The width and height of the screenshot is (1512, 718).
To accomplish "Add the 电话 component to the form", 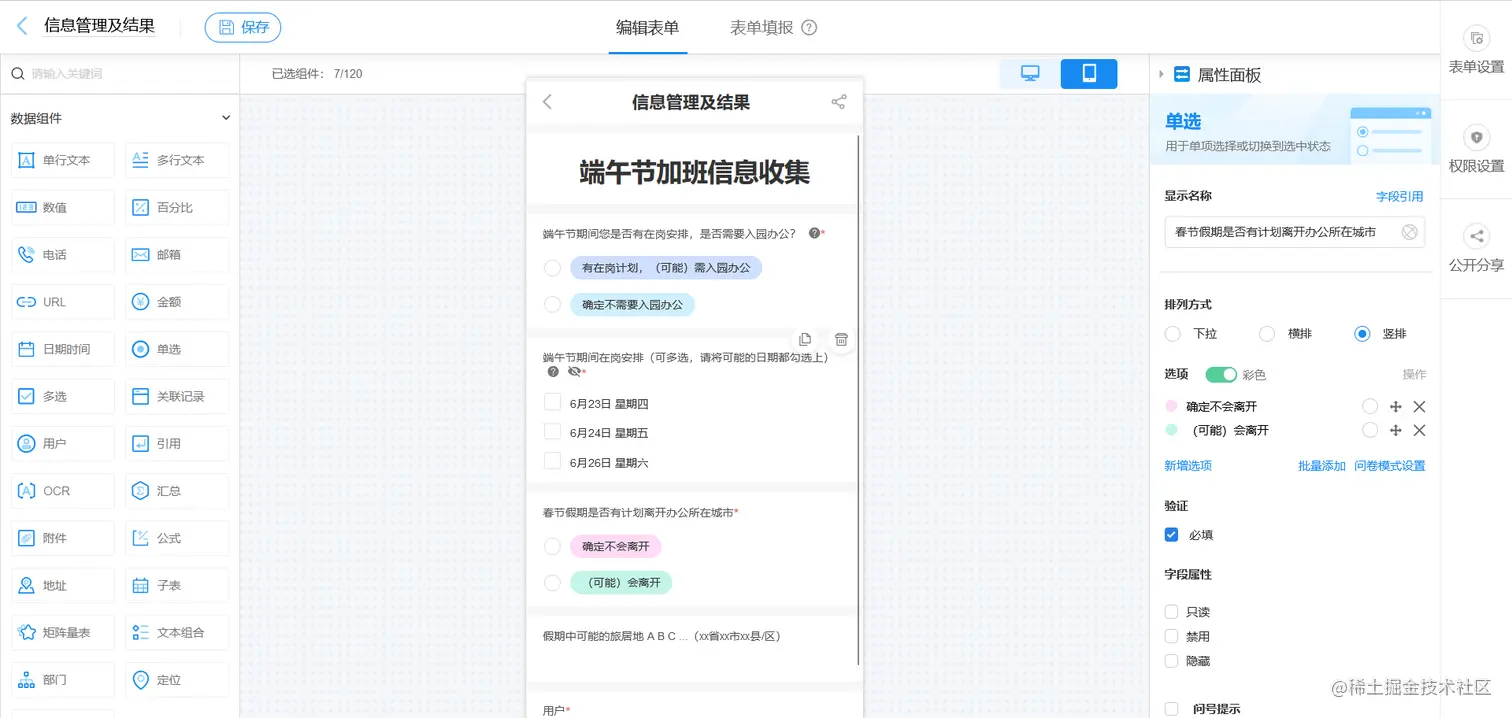I will (62, 254).
